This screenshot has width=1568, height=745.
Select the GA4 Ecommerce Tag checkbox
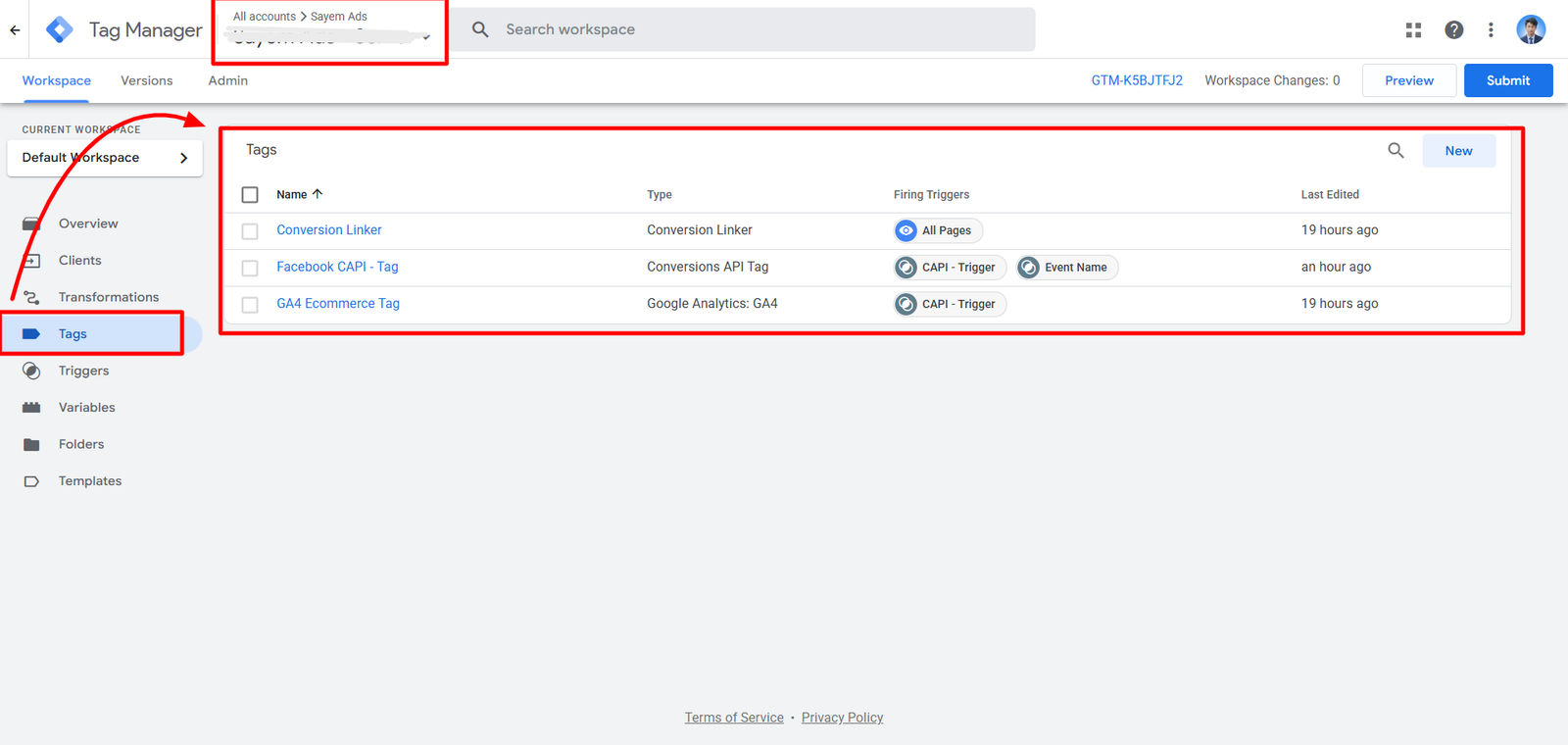point(250,305)
